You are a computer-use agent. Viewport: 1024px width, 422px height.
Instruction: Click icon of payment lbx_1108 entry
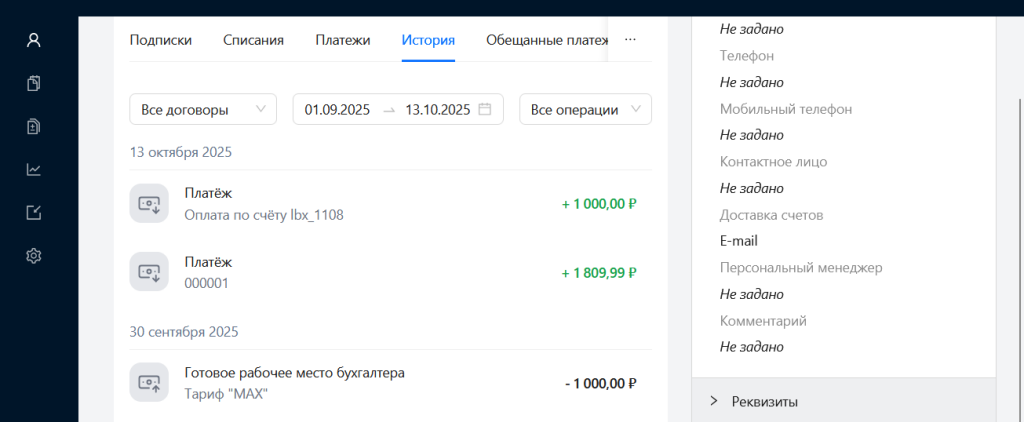coord(149,203)
